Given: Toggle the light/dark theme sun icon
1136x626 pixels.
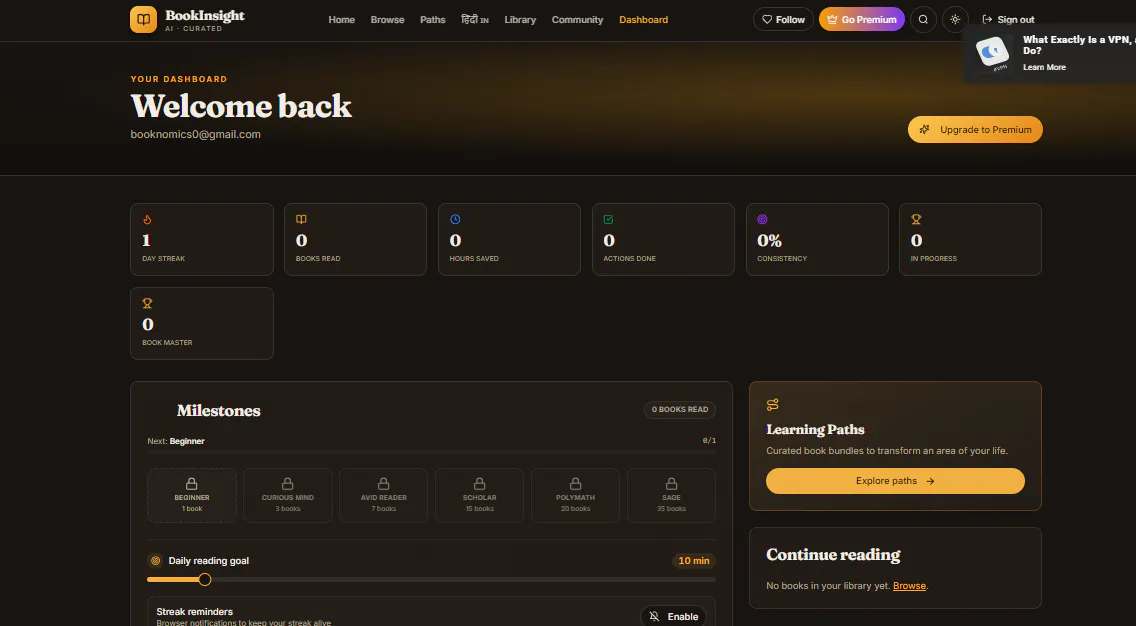Looking at the screenshot, I should [955, 20].
